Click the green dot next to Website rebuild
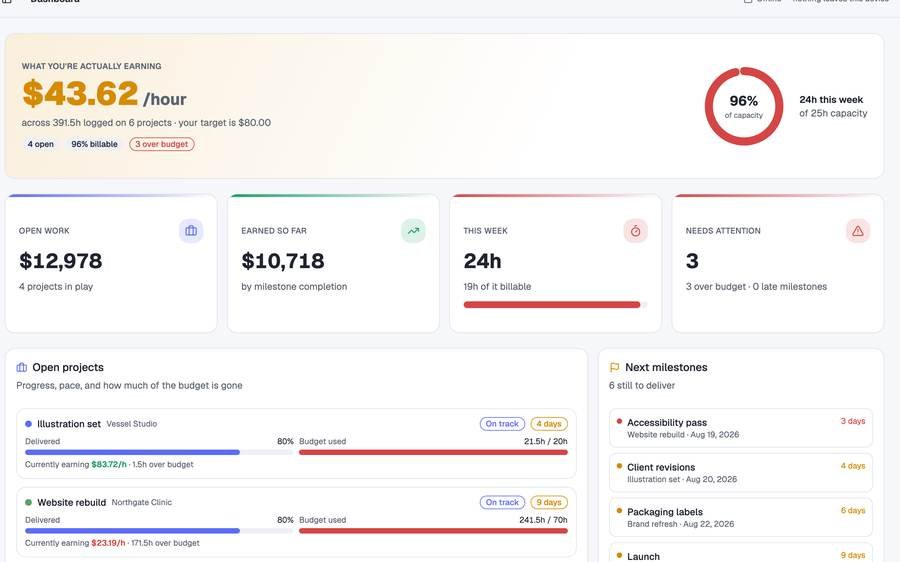 tap(28, 502)
